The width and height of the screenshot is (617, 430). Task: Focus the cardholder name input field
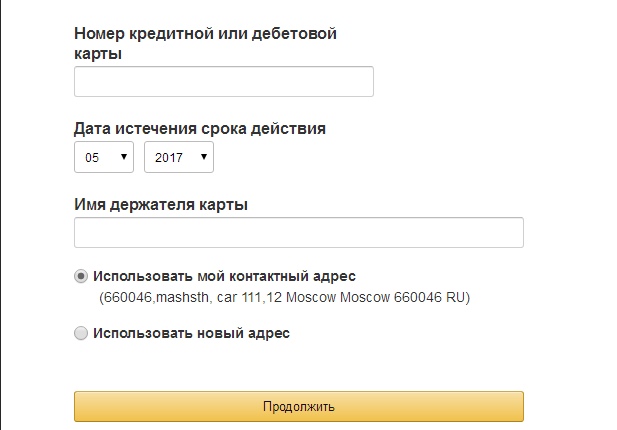298,233
